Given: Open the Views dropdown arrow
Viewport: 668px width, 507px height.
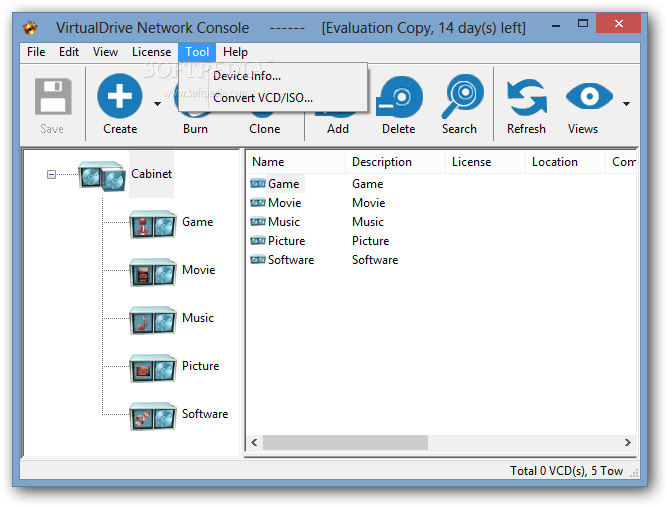Looking at the screenshot, I should click(x=626, y=104).
